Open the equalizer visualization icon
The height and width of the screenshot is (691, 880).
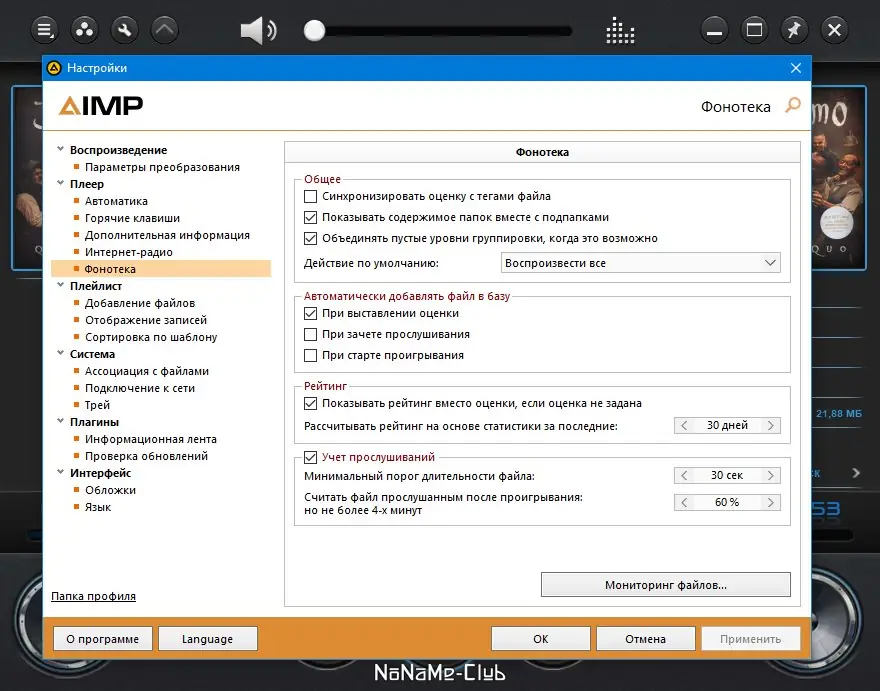pos(620,31)
